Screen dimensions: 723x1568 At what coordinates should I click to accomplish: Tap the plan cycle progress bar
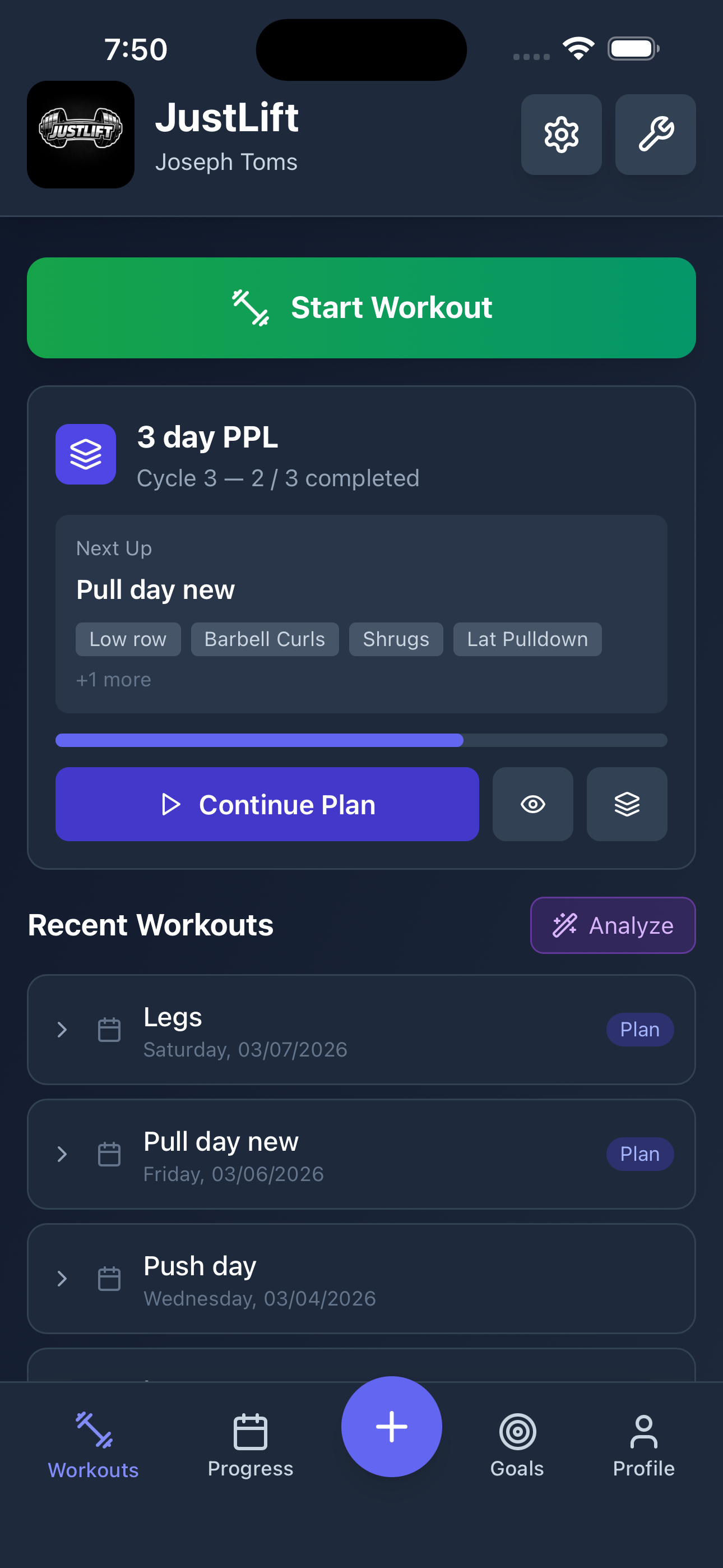click(x=361, y=740)
